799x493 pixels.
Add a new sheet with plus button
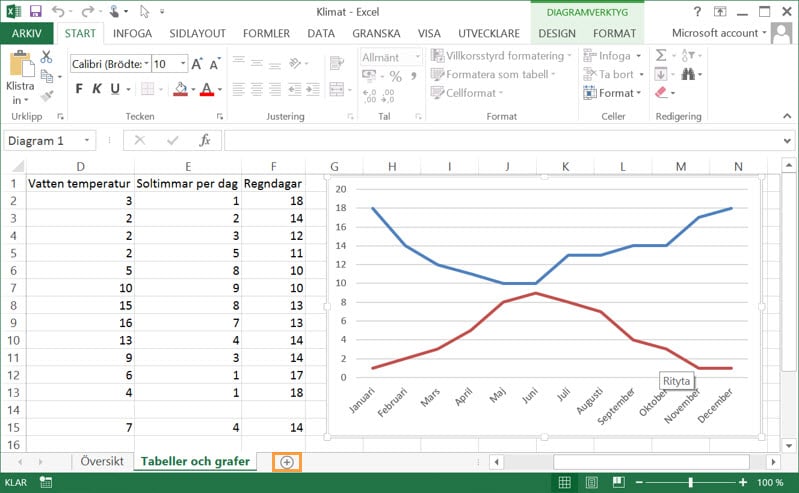pyautogui.click(x=287, y=462)
